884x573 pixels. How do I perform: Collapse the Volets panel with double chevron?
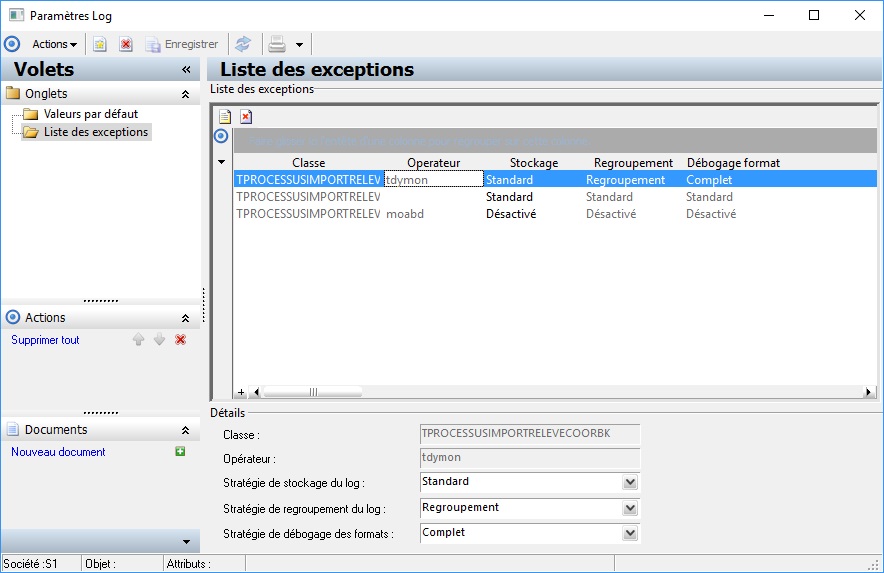(x=186, y=69)
